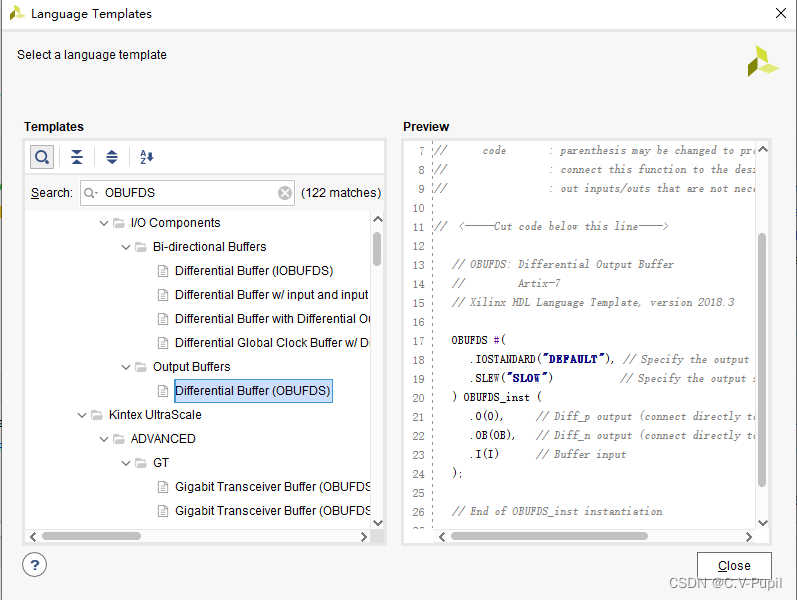The width and height of the screenshot is (797, 600).
Task: Collapse the I/O Components folder
Action: pos(104,223)
